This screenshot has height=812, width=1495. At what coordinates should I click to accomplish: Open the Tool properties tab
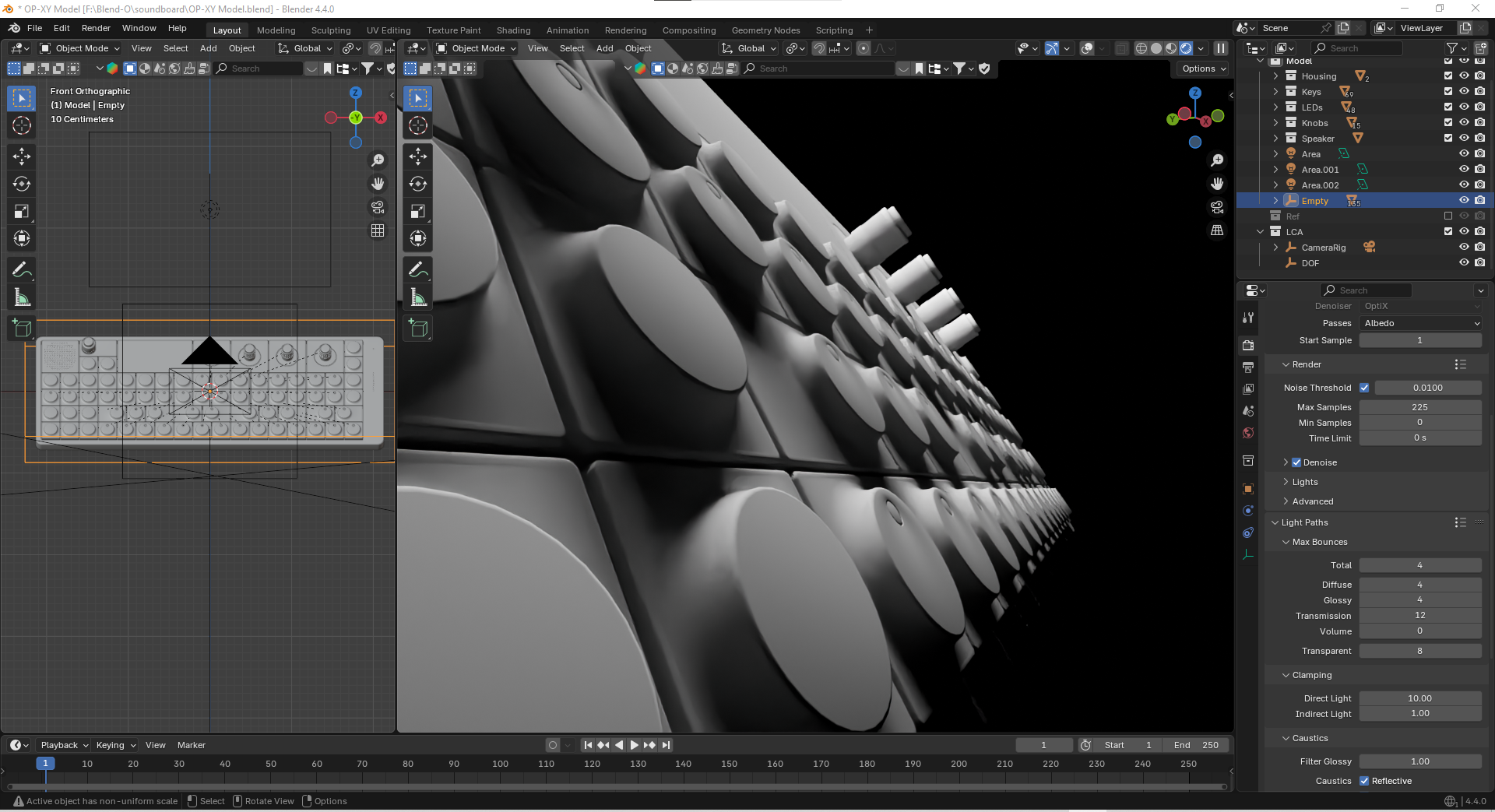1248,318
